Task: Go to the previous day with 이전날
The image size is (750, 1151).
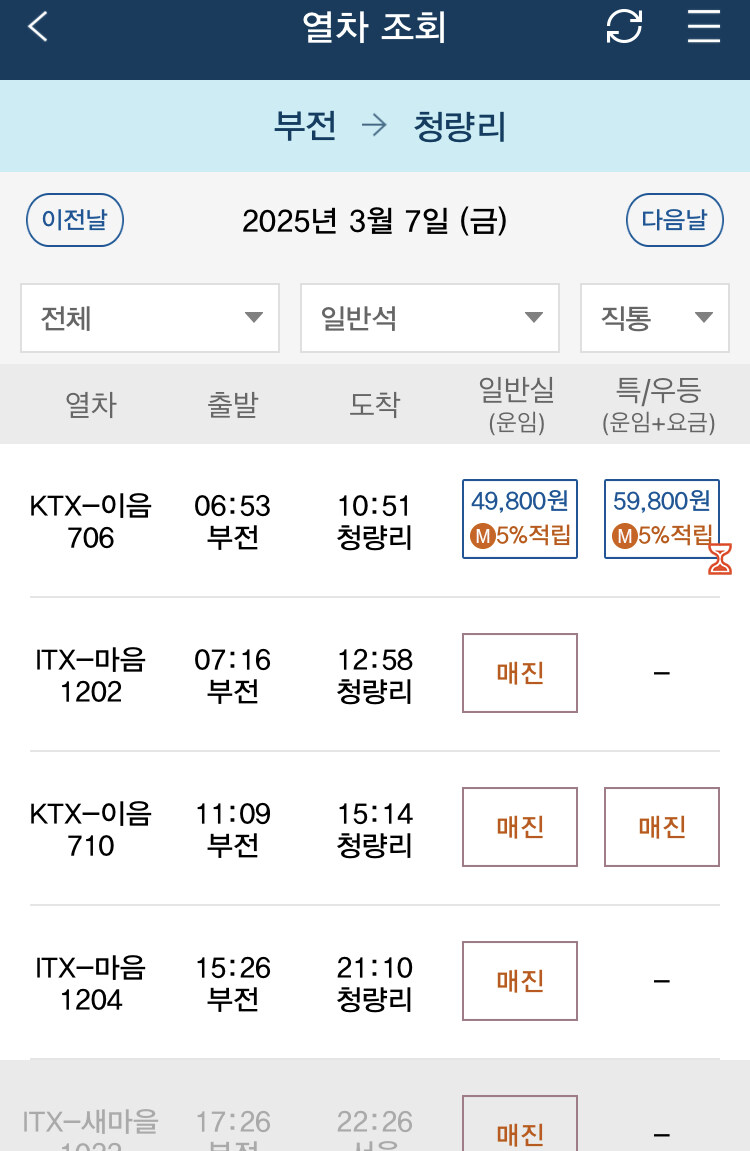Action: 74,220
